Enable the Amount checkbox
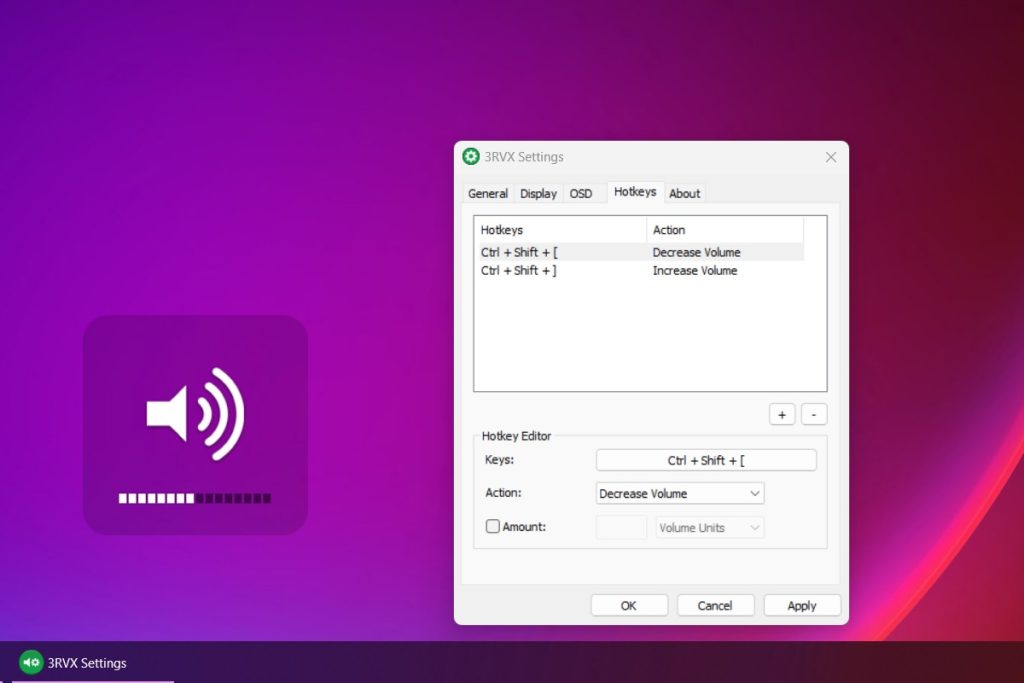This screenshot has width=1024, height=683. coord(493,527)
